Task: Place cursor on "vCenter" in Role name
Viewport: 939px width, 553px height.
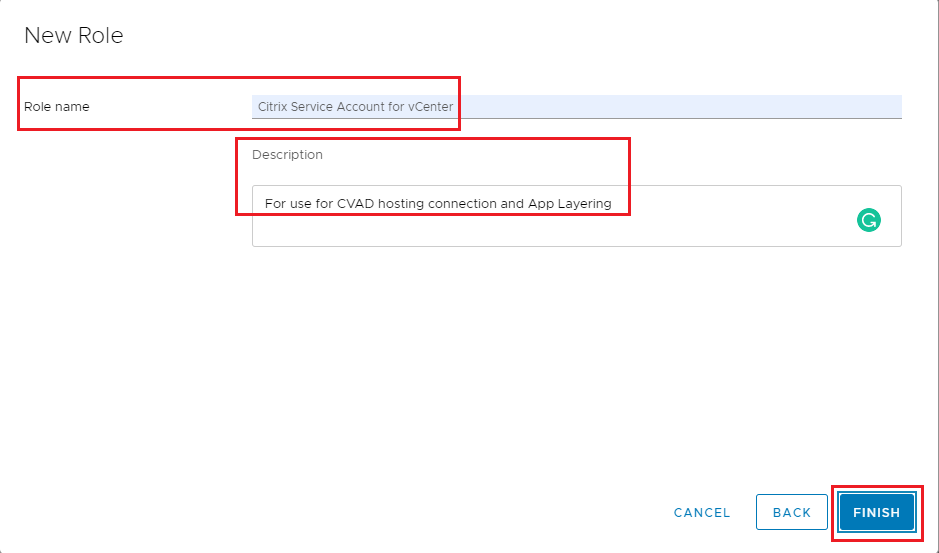Action: pos(431,106)
